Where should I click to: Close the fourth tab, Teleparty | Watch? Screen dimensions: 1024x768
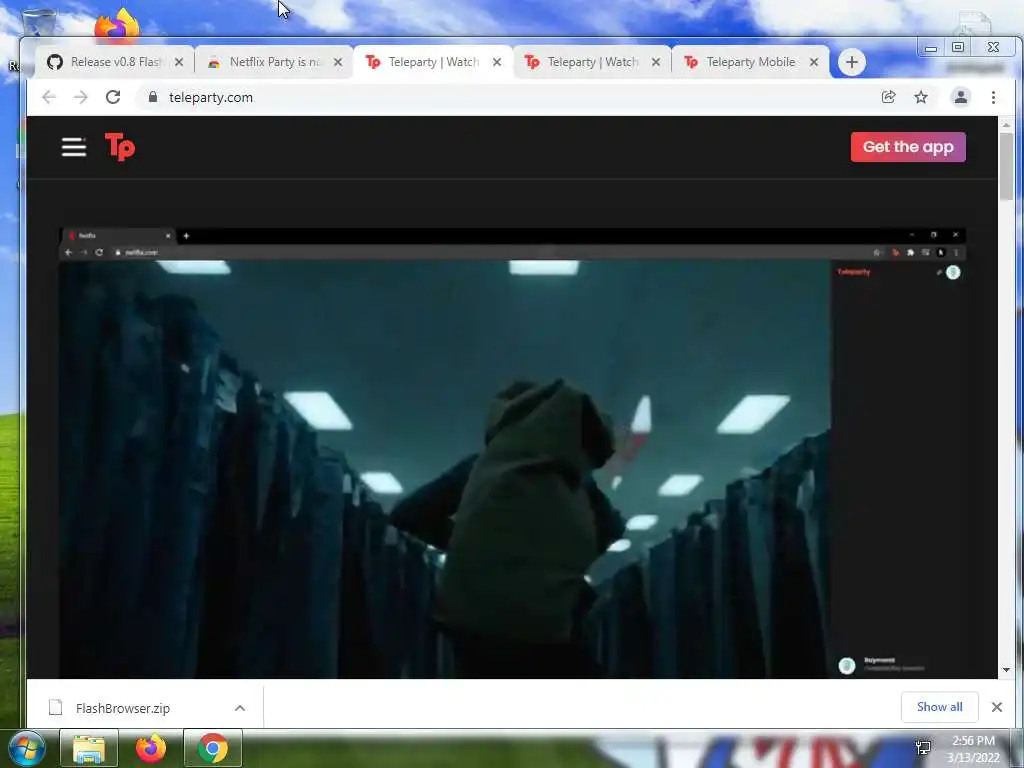pyautogui.click(x=656, y=62)
